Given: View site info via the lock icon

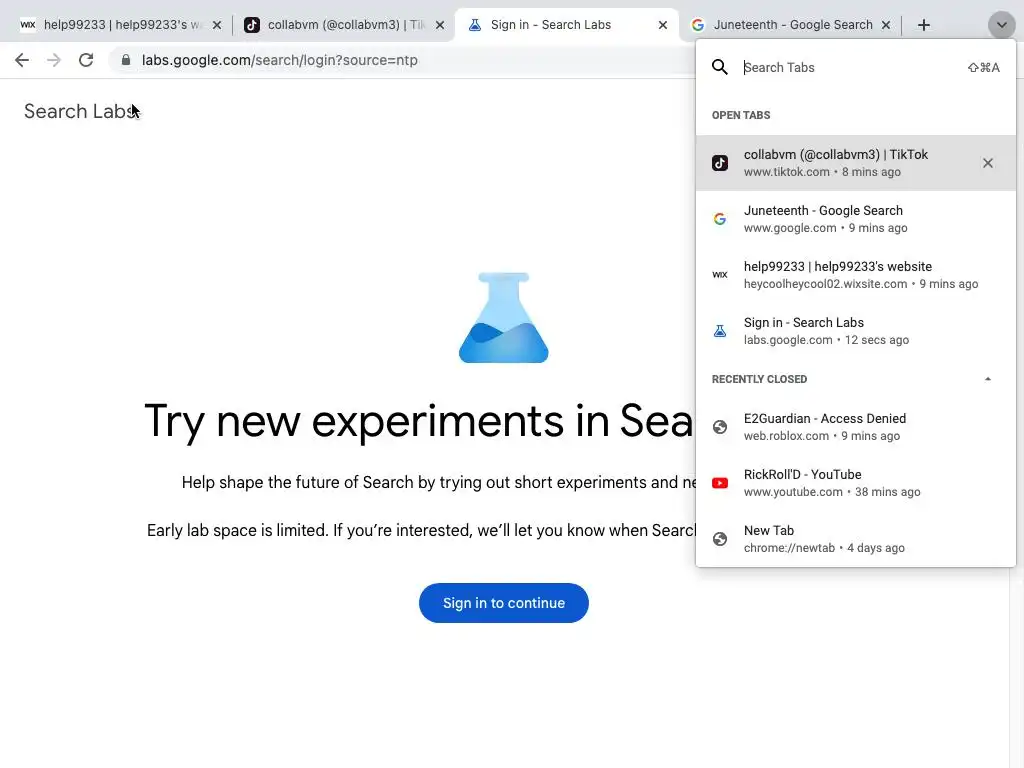Looking at the screenshot, I should (126, 60).
